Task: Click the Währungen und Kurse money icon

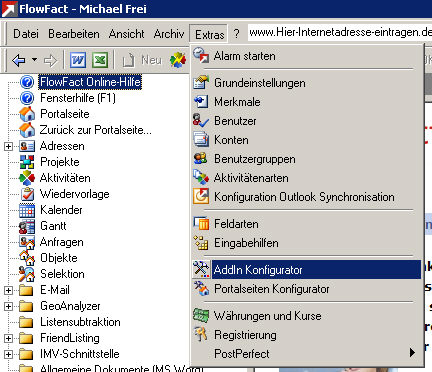Action: coord(201,315)
